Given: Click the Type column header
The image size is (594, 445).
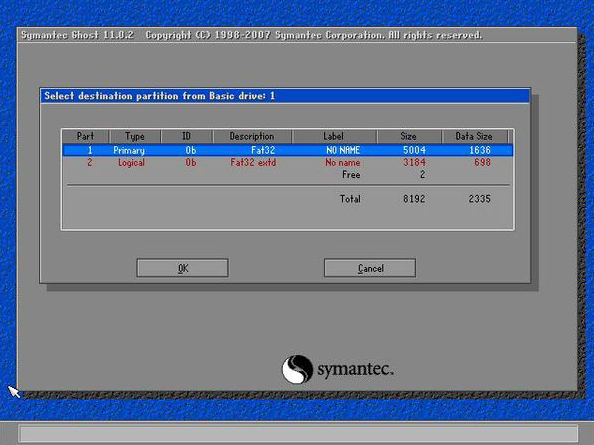Looking at the screenshot, I should [x=135, y=136].
